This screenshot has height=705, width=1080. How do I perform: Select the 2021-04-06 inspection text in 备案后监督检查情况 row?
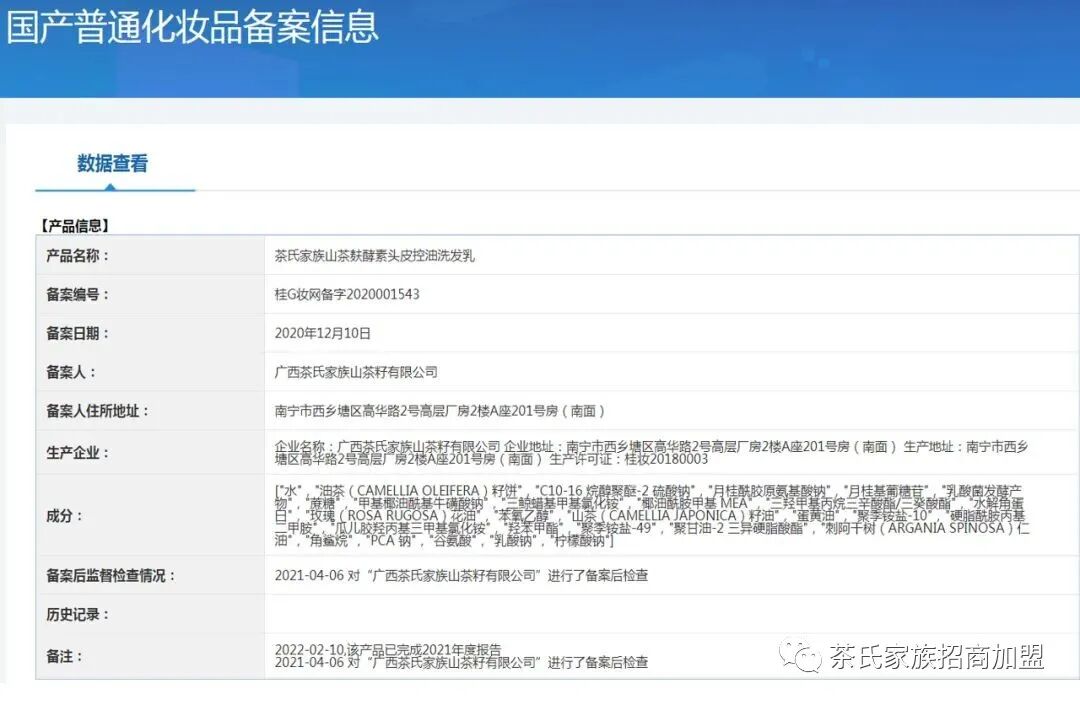(x=461, y=576)
